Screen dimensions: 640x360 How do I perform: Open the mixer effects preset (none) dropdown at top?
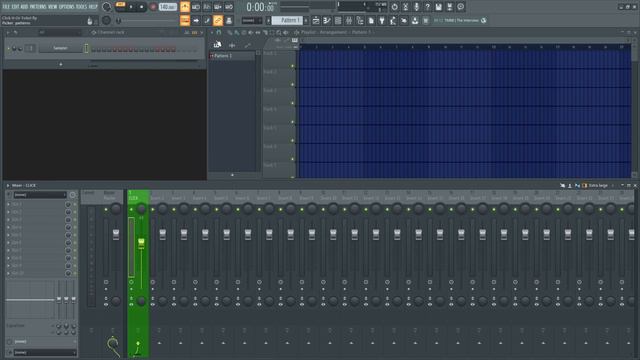pos(40,195)
